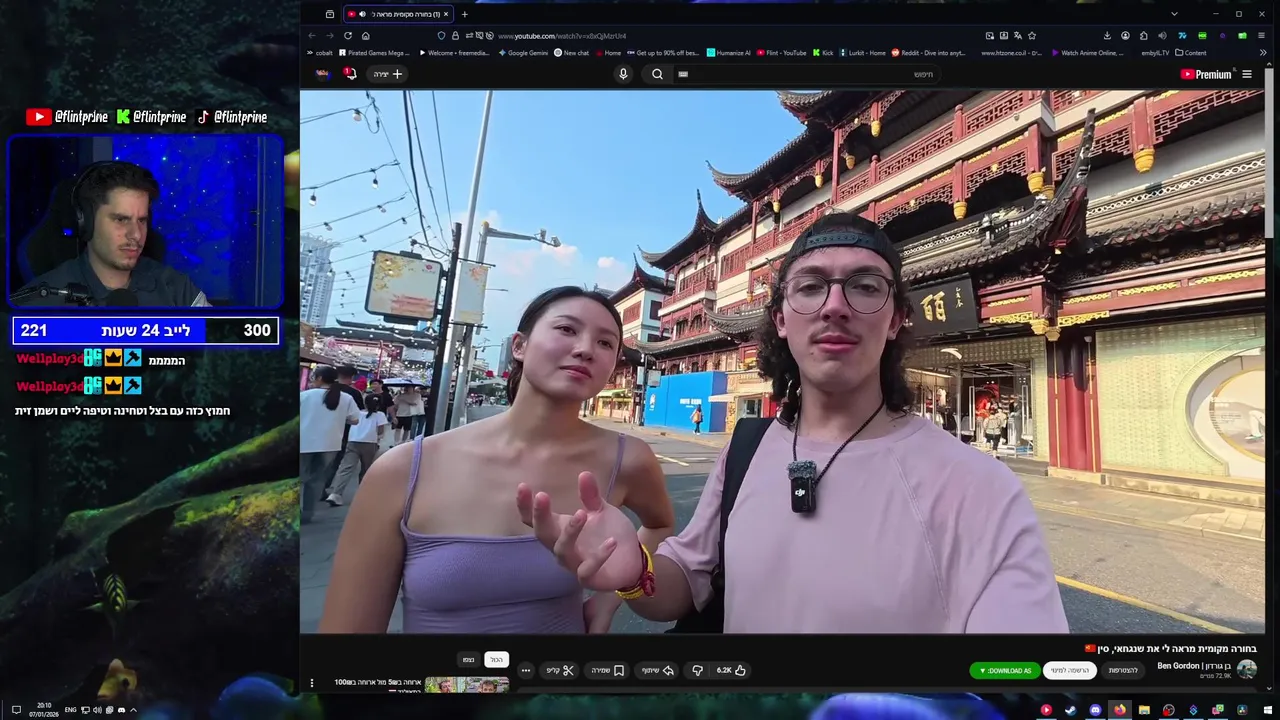
Task: Click the youtube.com address bar URL
Action: 562,36
